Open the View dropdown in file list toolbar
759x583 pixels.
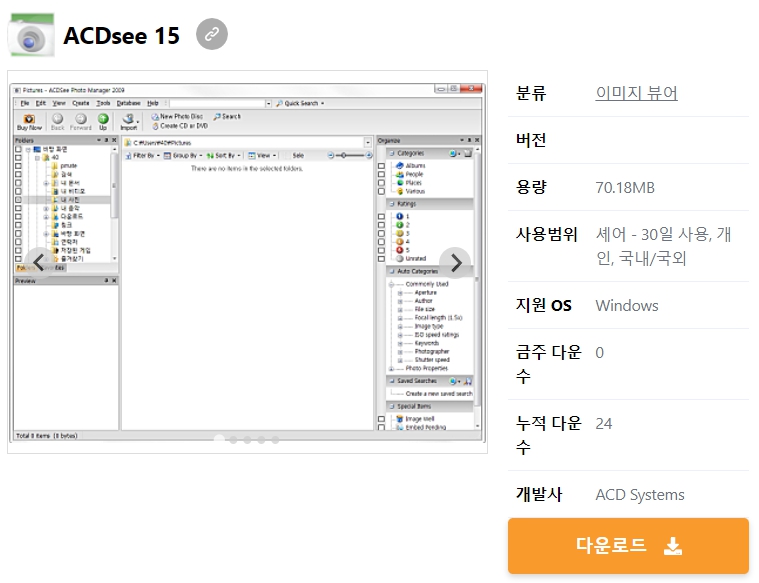click(262, 155)
